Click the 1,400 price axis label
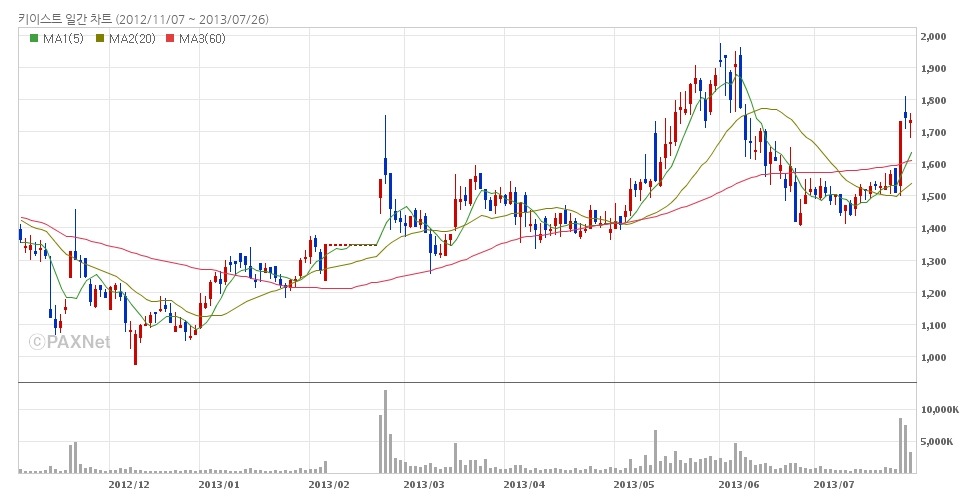971x501 pixels. coord(933,229)
